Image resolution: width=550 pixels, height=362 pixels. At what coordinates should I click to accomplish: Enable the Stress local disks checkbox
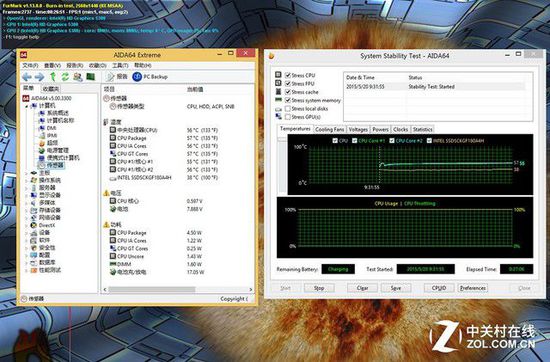click(x=288, y=109)
